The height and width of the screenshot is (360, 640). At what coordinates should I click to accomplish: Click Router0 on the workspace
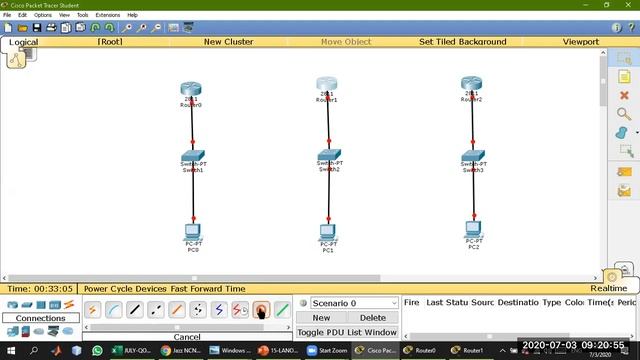pos(191,89)
